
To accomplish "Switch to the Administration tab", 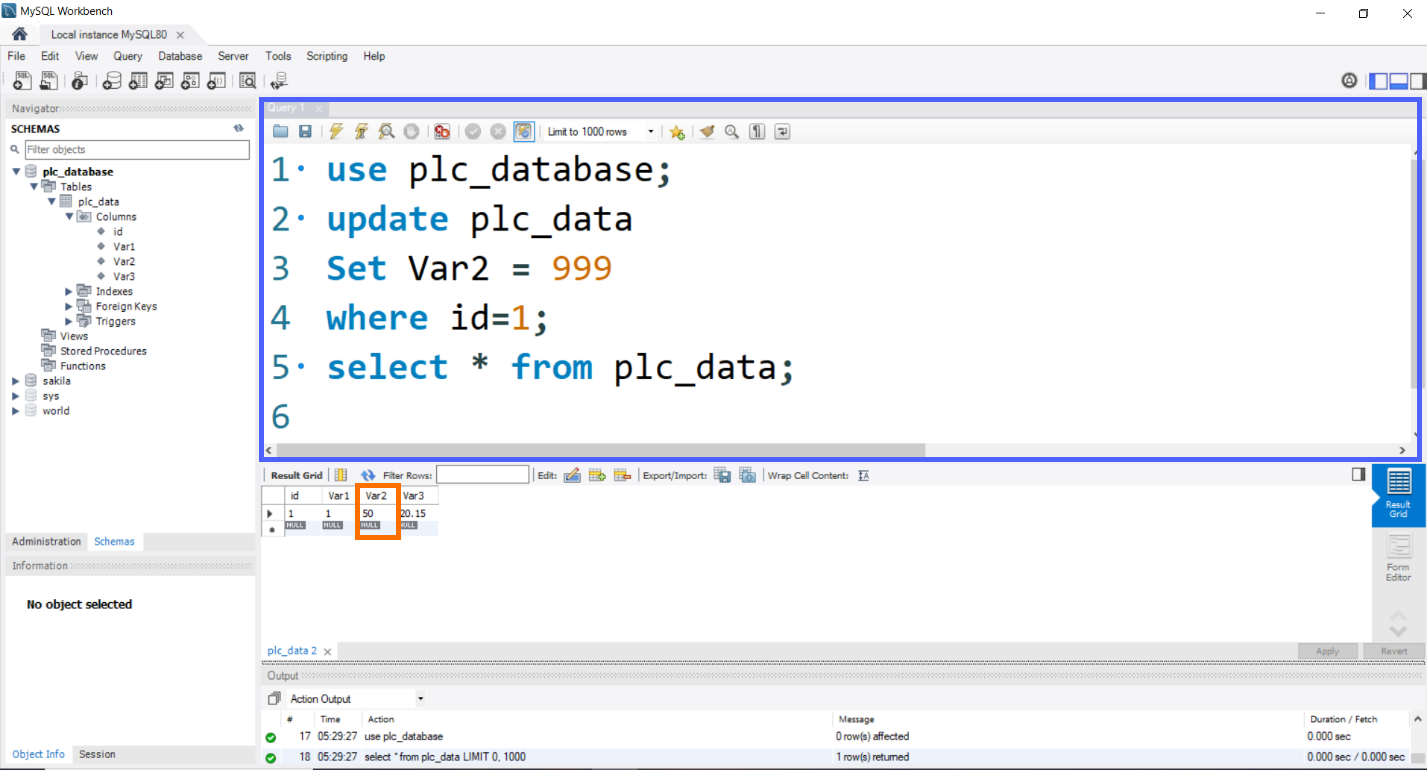I will pos(46,541).
